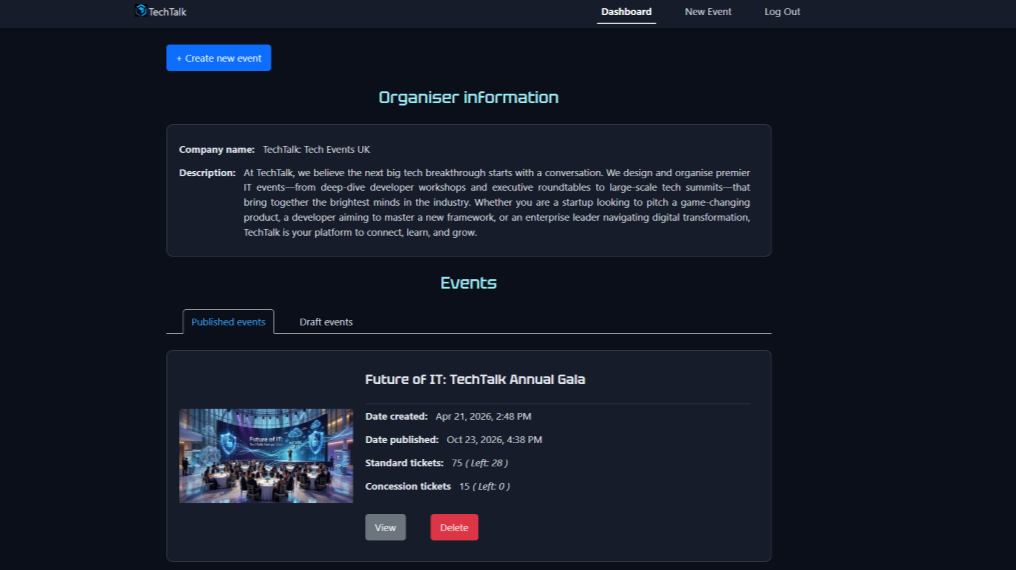The width and height of the screenshot is (1016, 570).
Task: Click the Future of IT: TechTalk Annual Gala title
Action: tap(475, 380)
